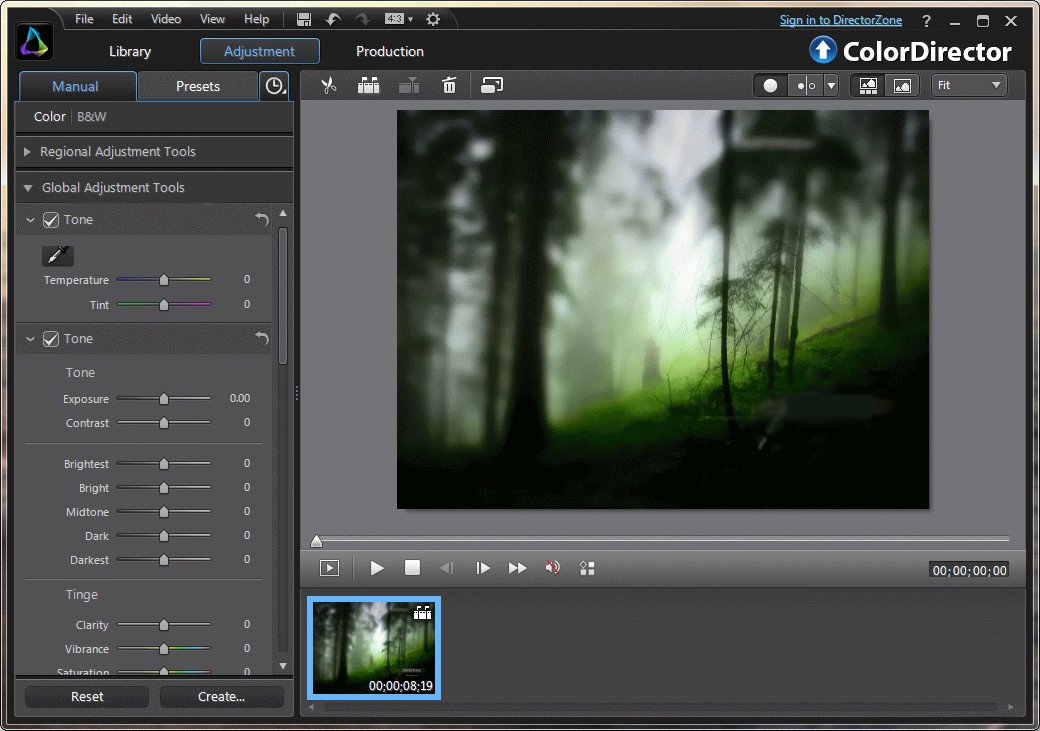1040x731 pixels.
Task: Click the trash delete icon
Action: [449, 86]
